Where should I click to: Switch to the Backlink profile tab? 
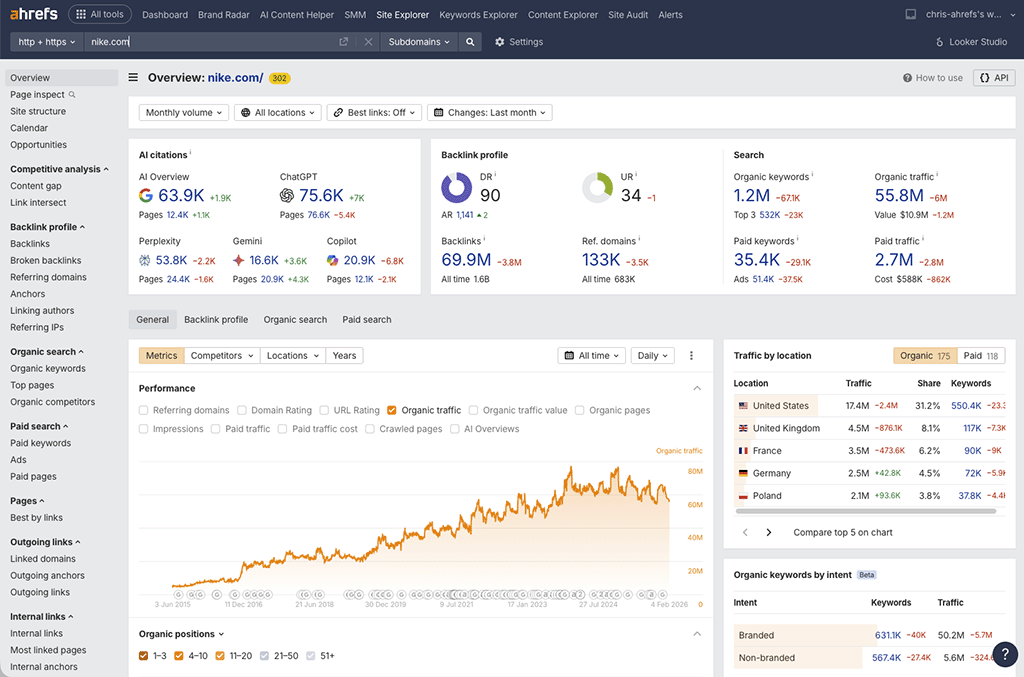tap(216, 319)
